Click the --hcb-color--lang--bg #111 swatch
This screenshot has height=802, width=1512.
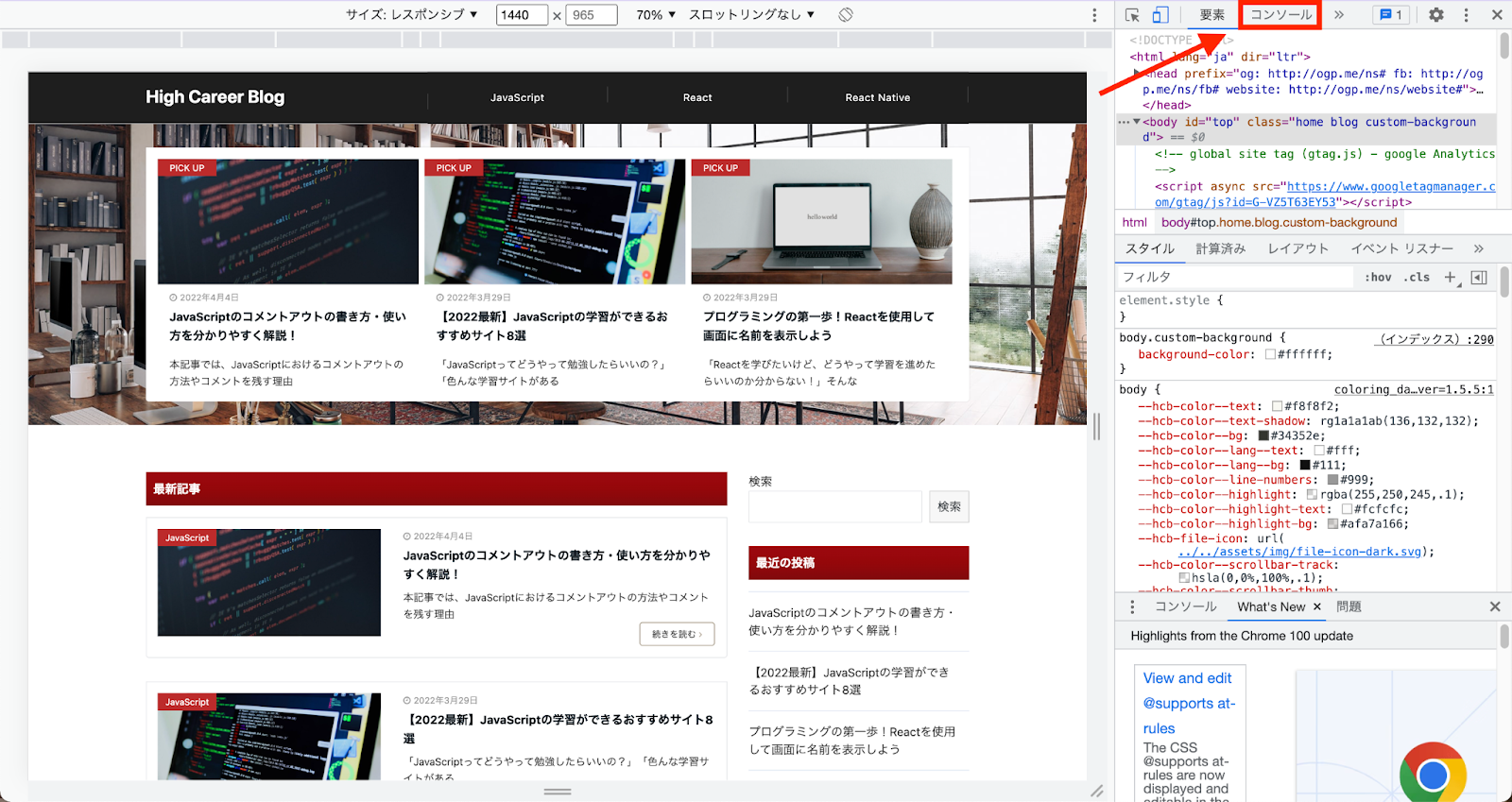[x=1305, y=465]
